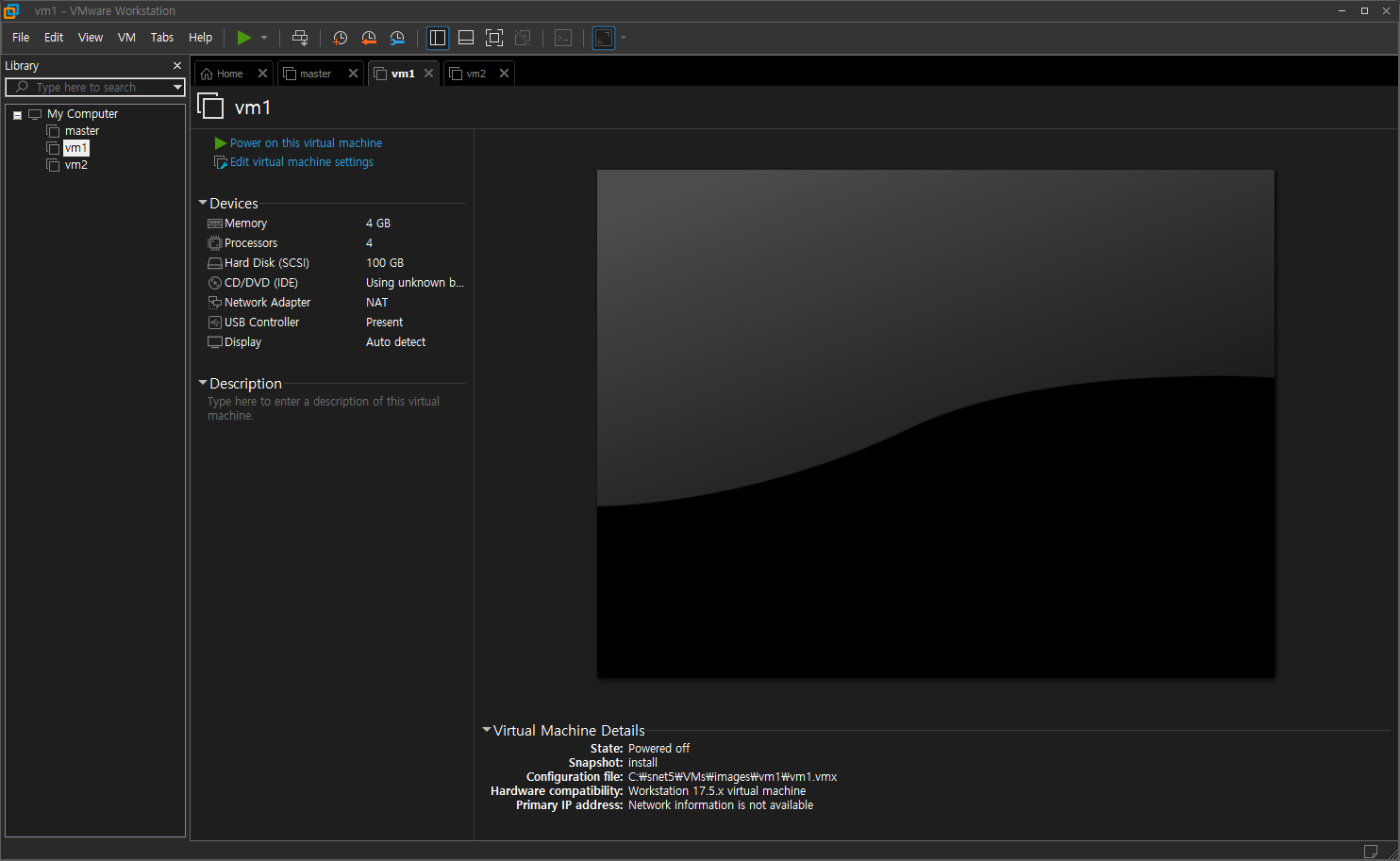Click the VM screen preview thumbnail
Image resolution: width=1400 pixels, height=861 pixels.
936,423
